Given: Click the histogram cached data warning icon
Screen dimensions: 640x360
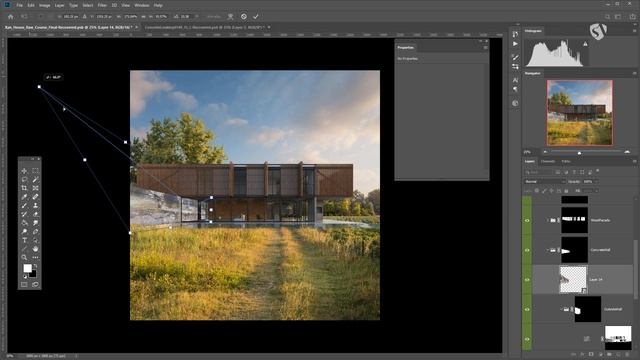Looking at the screenshot, I should tap(585, 44).
